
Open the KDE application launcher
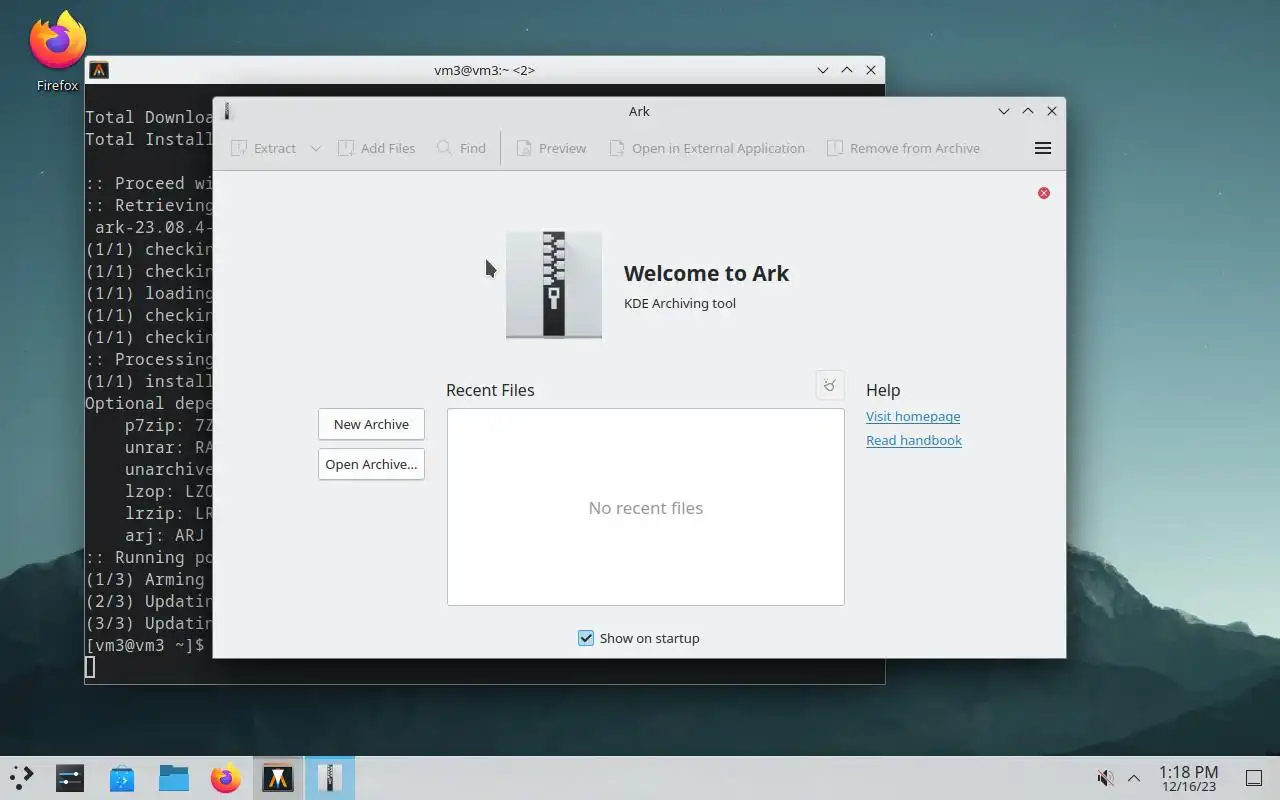click(x=21, y=777)
